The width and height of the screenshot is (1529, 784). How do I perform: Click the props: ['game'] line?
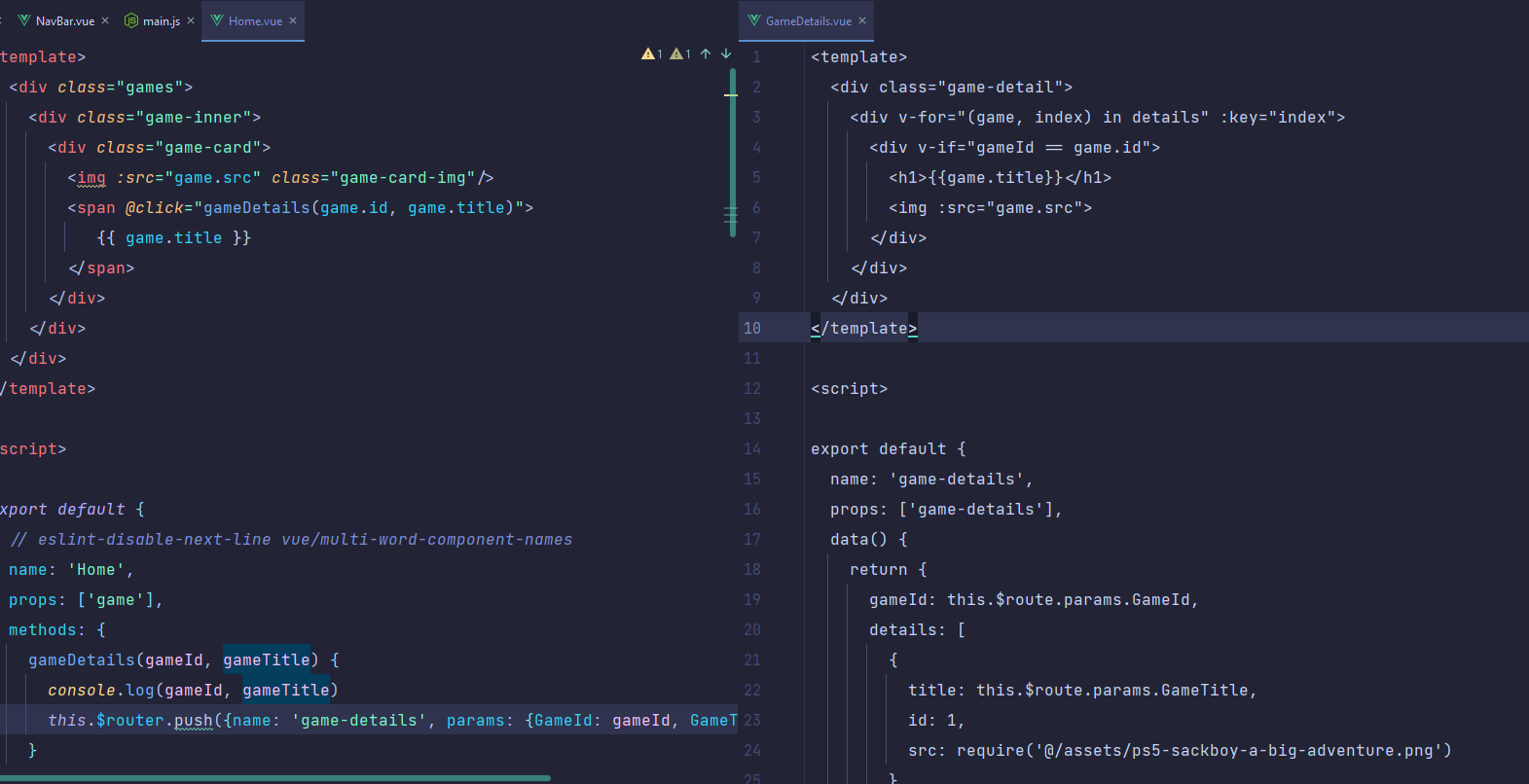pyautogui.click(x=87, y=600)
